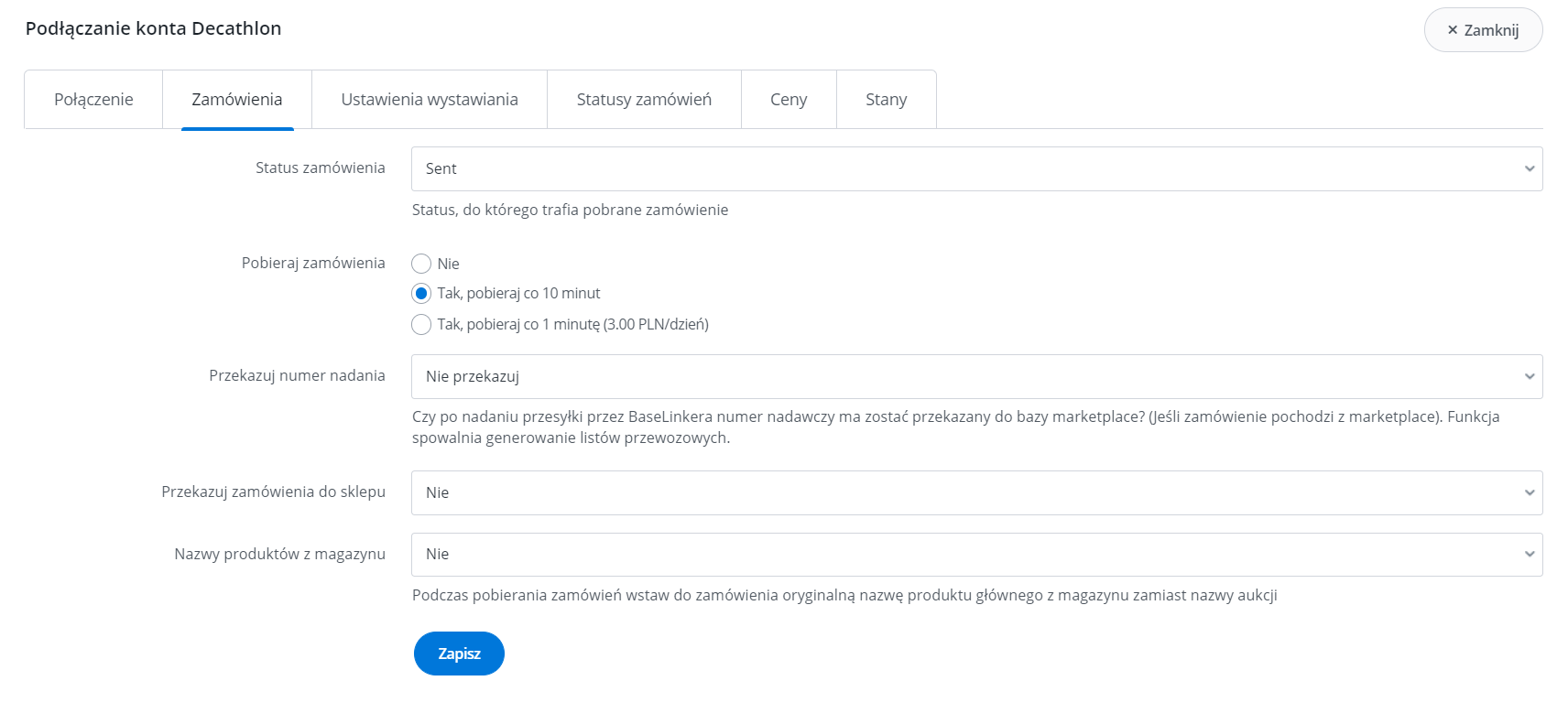Click the Pobieraj zamówienia label
The width and height of the screenshot is (1568, 724).
313,263
